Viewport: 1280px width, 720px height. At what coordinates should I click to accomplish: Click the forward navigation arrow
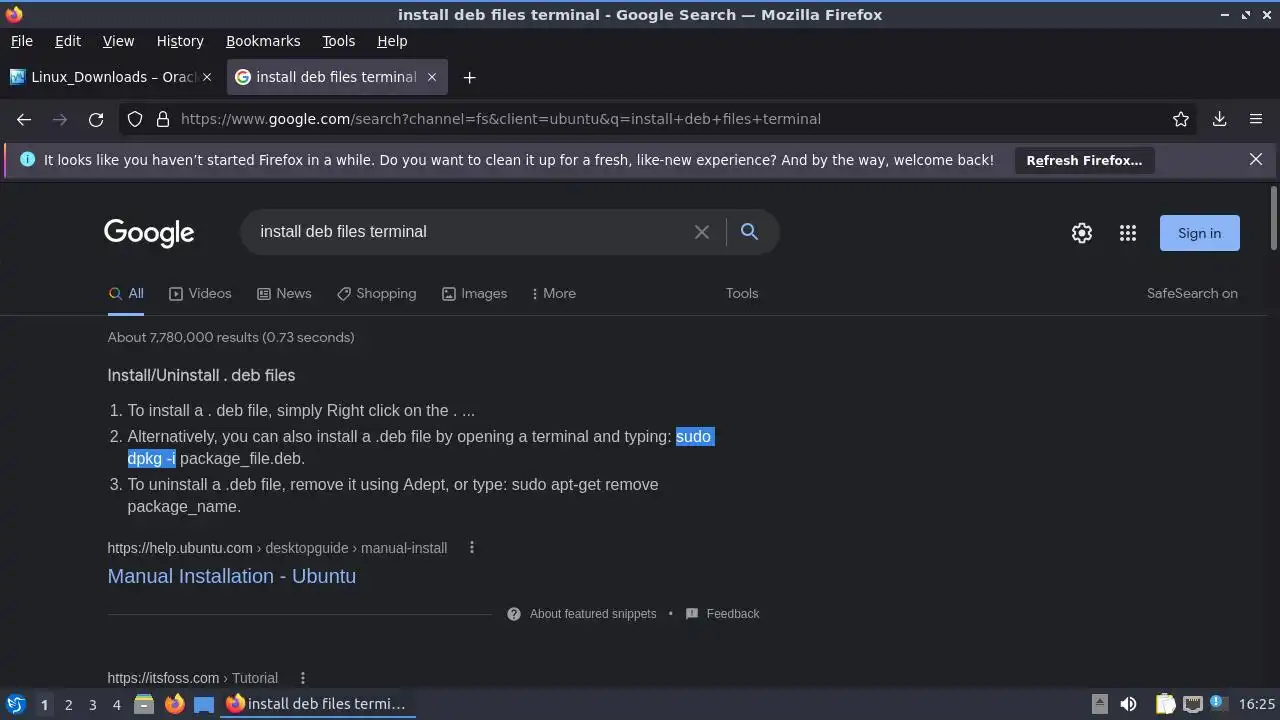[x=60, y=119]
